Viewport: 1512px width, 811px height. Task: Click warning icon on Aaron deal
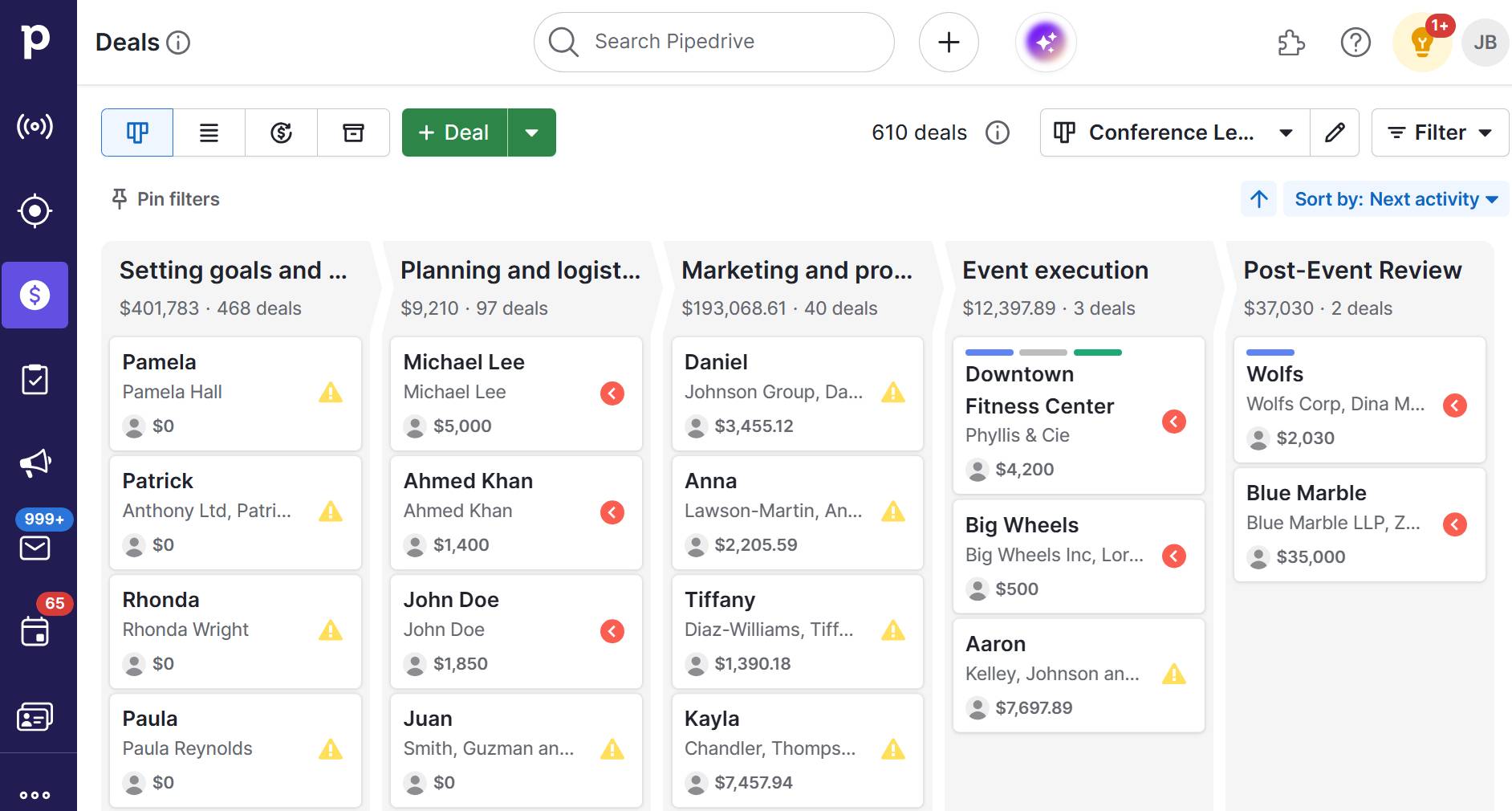(x=1174, y=674)
